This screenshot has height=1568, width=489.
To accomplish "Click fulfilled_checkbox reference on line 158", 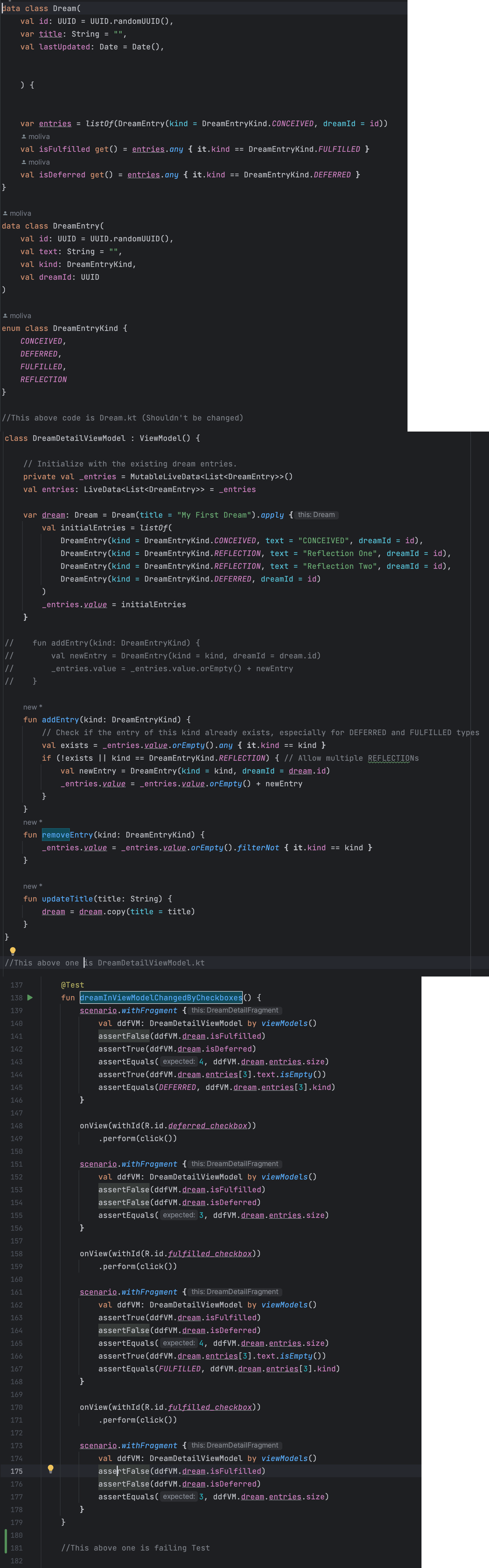I will 210,1253.
